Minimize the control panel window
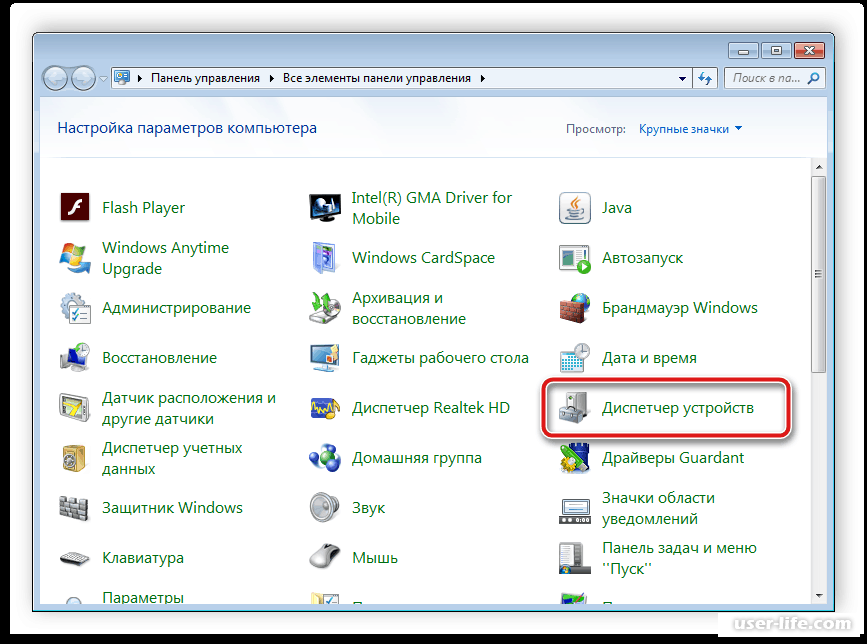This screenshot has height=644, width=867. pyautogui.click(x=743, y=51)
